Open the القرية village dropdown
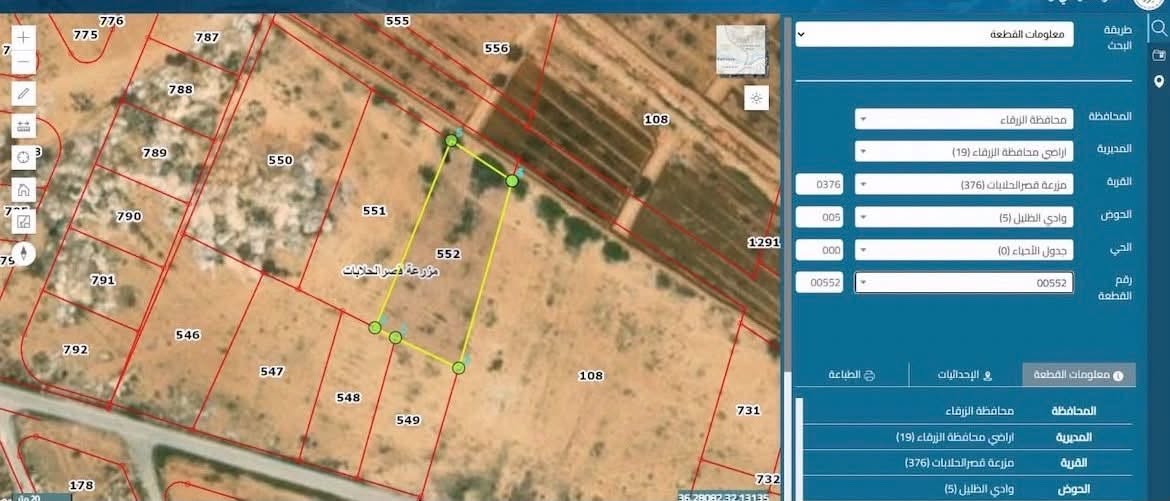The width and height of the screenshot is (1170, 501). 964,184
